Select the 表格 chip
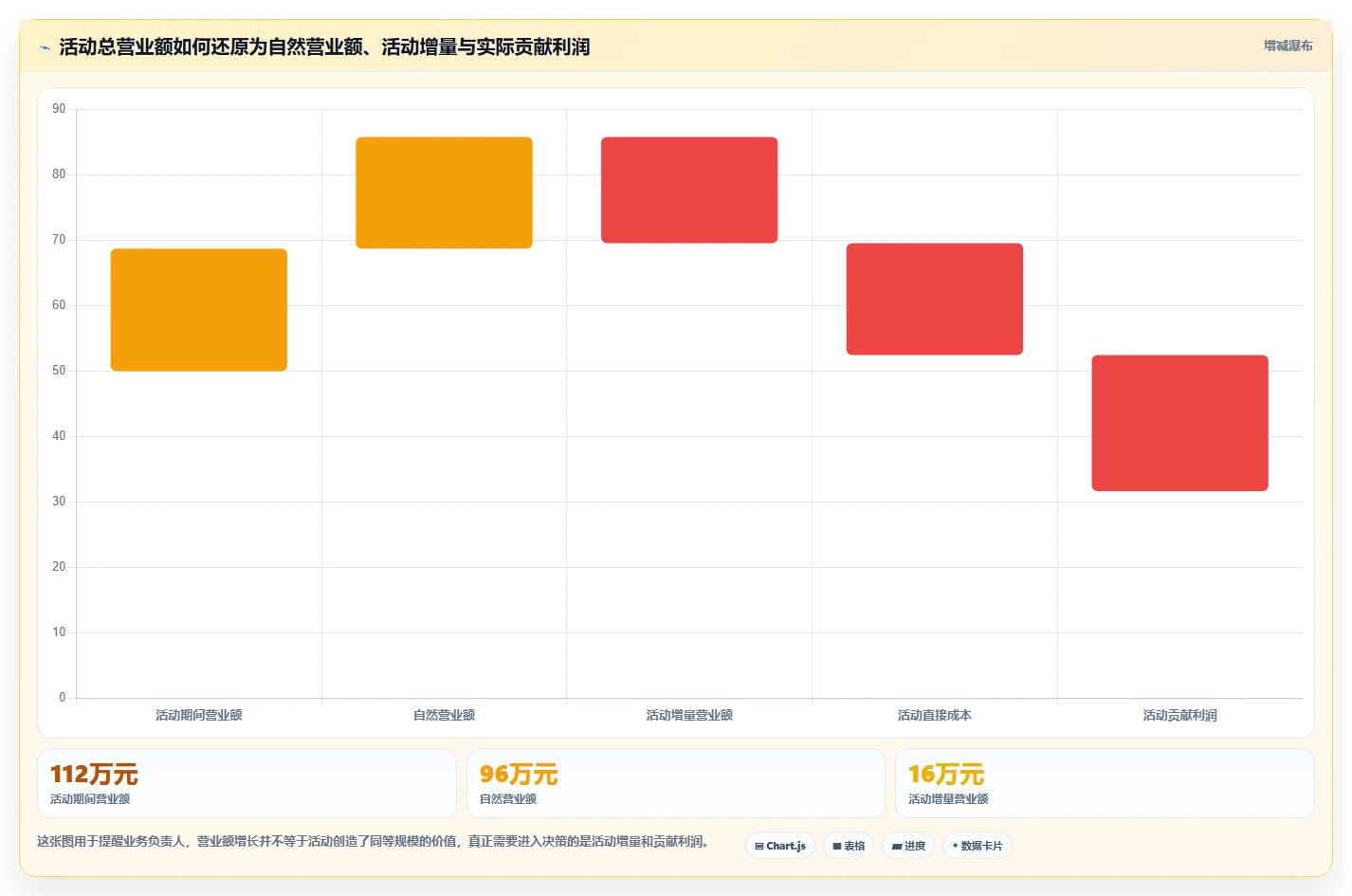The height and width of the screenshot is (896, 1352). (849, 846)
